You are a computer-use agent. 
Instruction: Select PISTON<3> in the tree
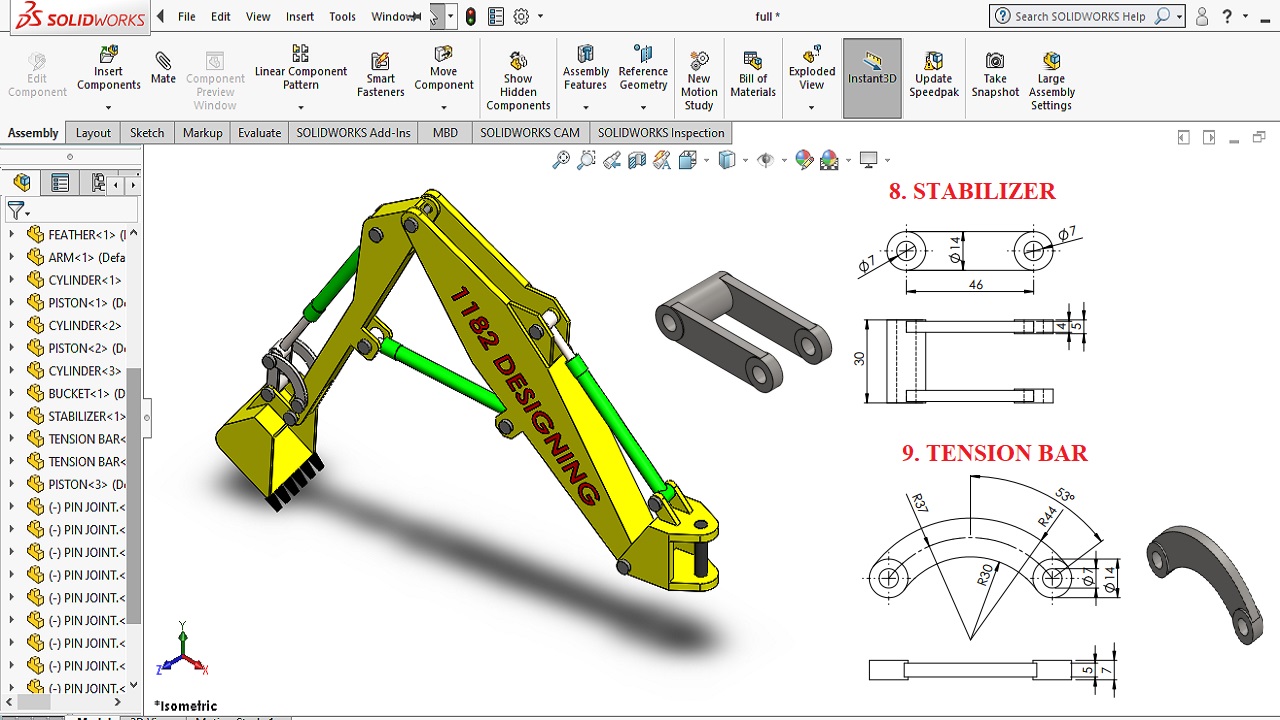(x=76, y=485)
